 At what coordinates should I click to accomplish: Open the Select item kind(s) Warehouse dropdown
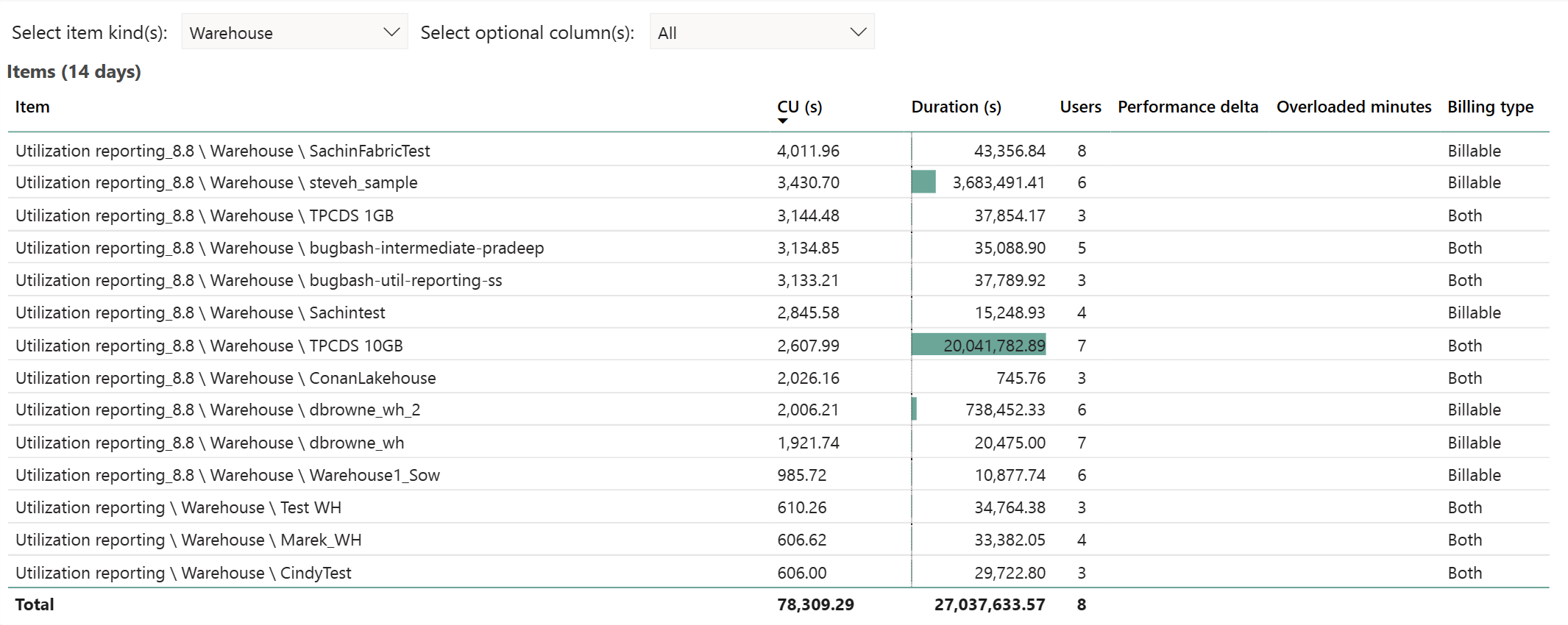click(294, 32)
